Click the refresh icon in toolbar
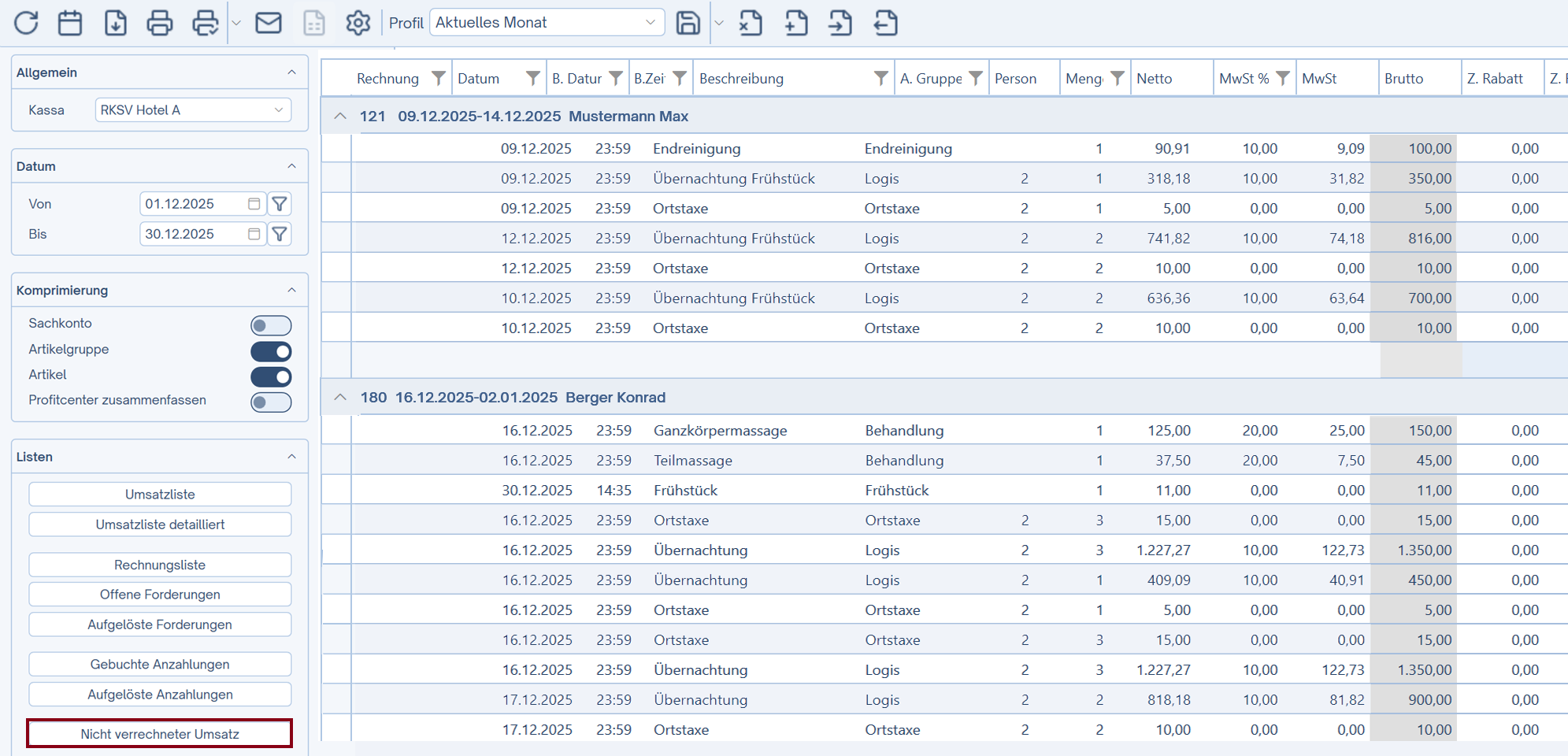This screenshot has height=756, width=1568. [26, 23]
